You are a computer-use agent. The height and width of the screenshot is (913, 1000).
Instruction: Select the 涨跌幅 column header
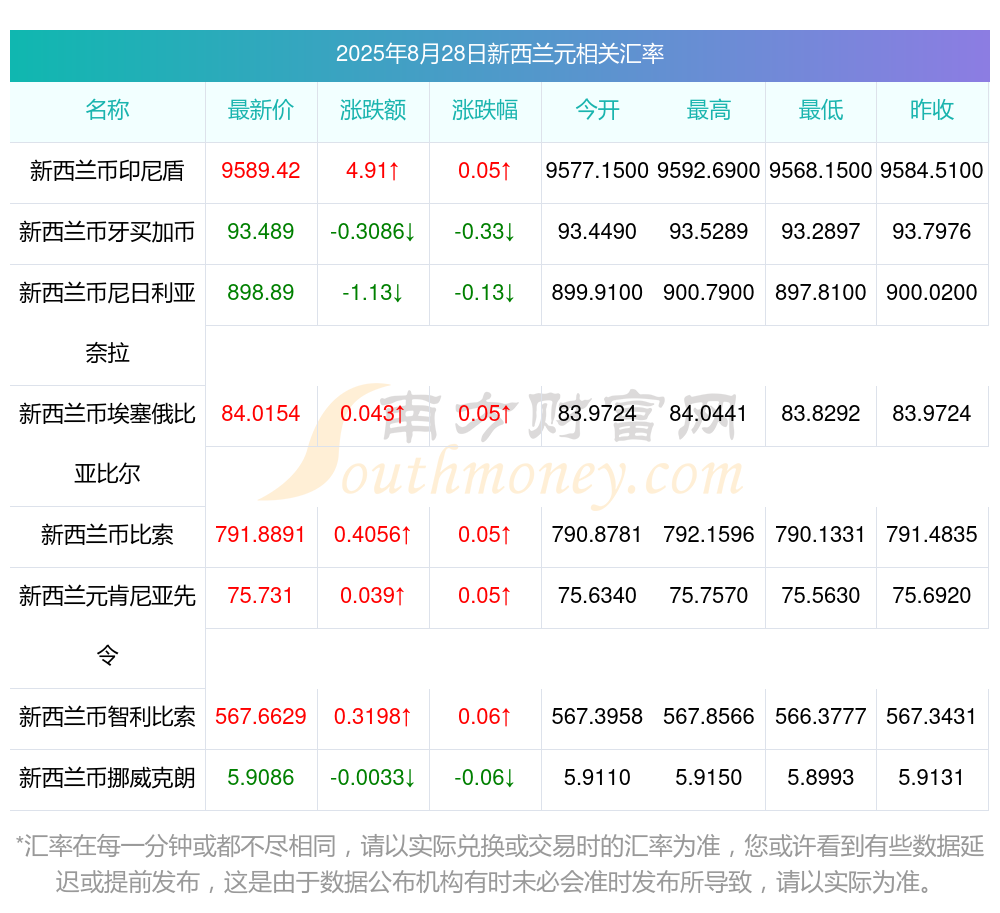(x=485, y=110)
